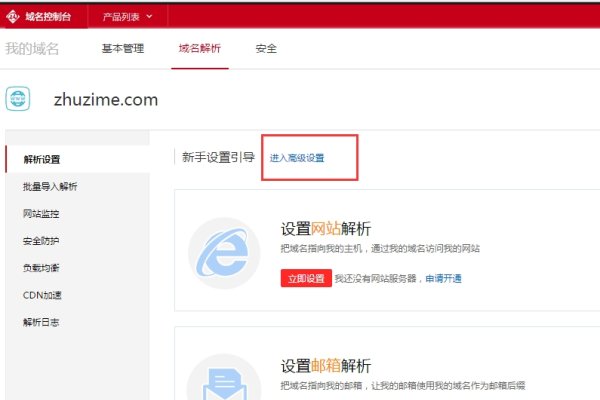The width and height of the screenshot is (600, 400).
Task: Click the 新手设置引导 heading
Action: (x=218, y=157)
